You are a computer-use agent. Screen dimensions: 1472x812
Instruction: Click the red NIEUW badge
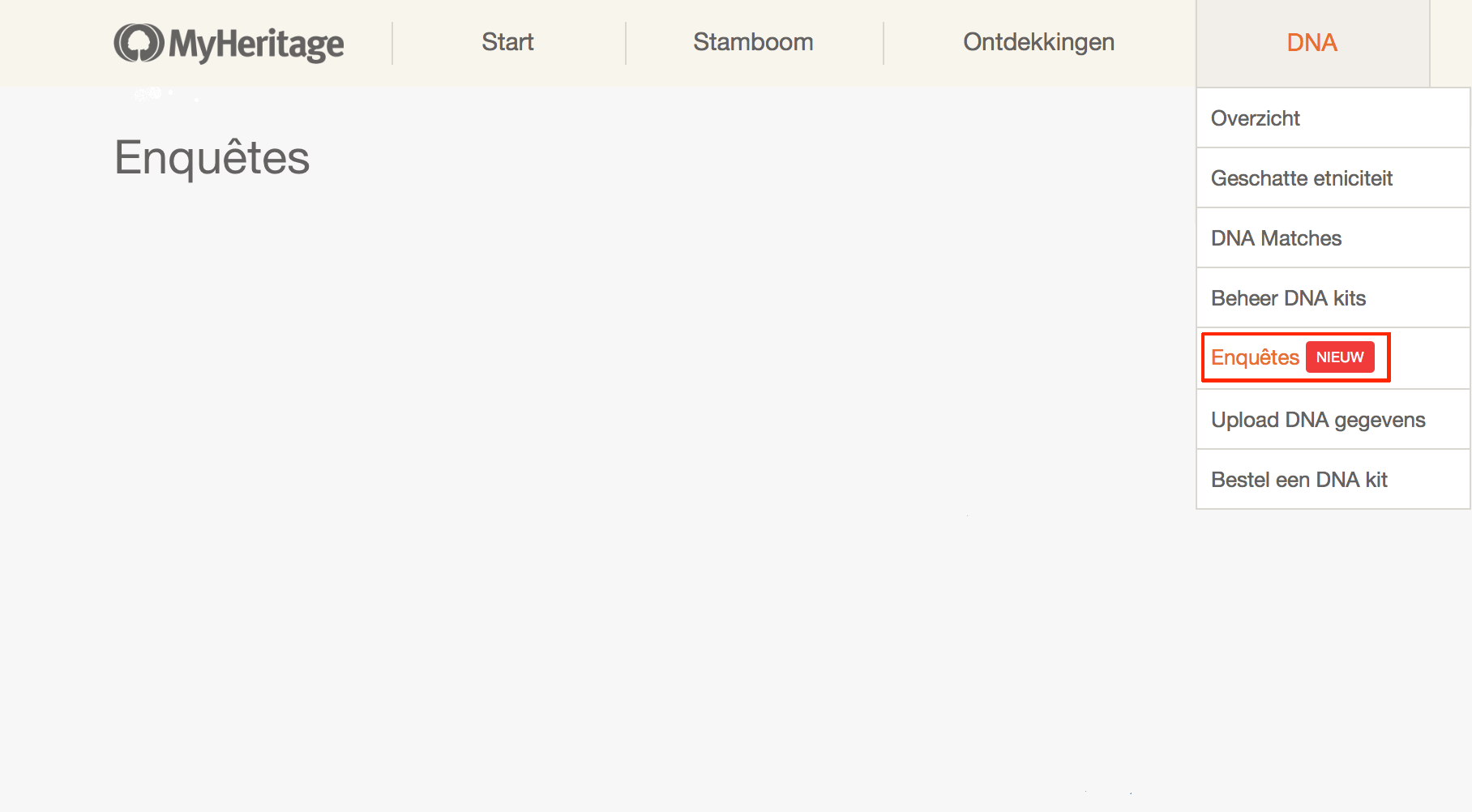pyautogui.click(x=1340, y=357)
